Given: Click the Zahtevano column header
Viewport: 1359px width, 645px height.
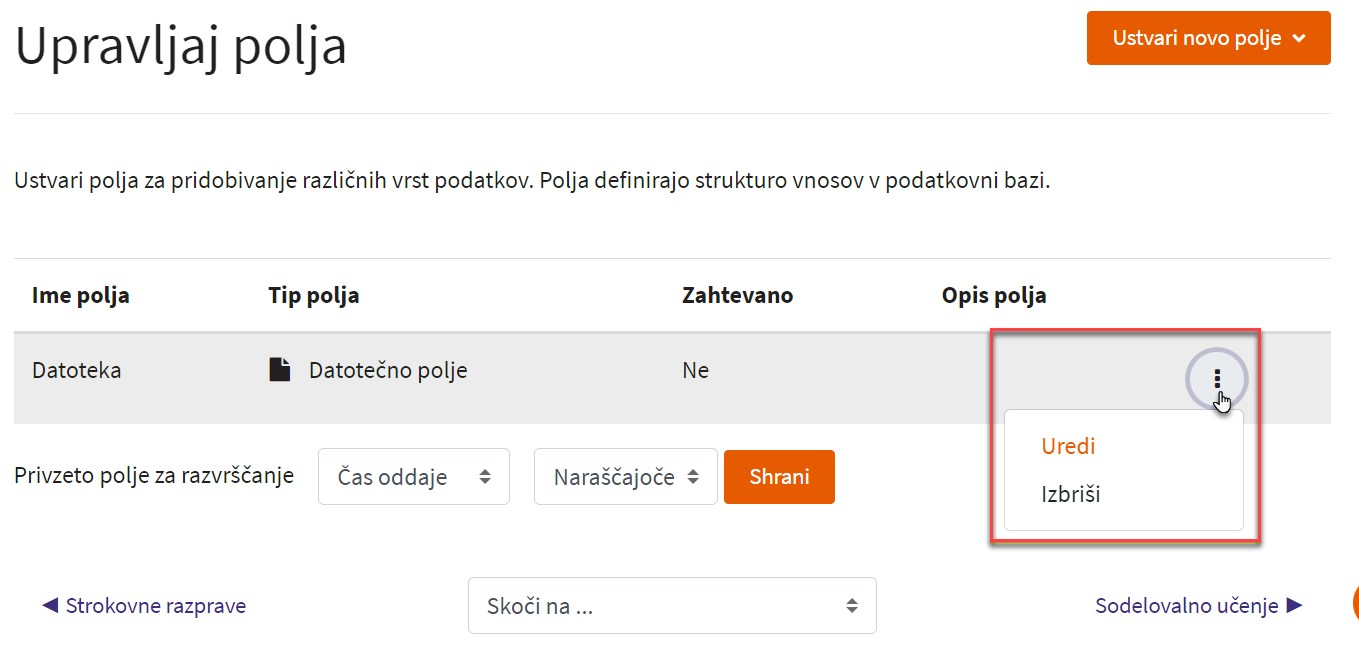Looking at the screenshot, I should [x=737, y=296].
